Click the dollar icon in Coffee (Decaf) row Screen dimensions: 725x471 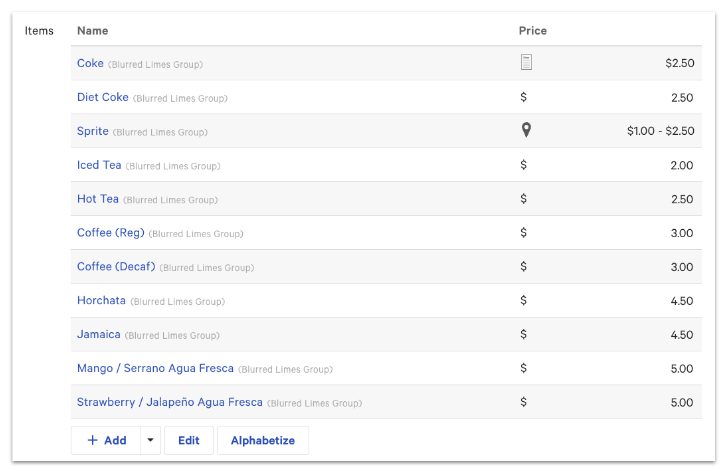(x=524, y=267)
